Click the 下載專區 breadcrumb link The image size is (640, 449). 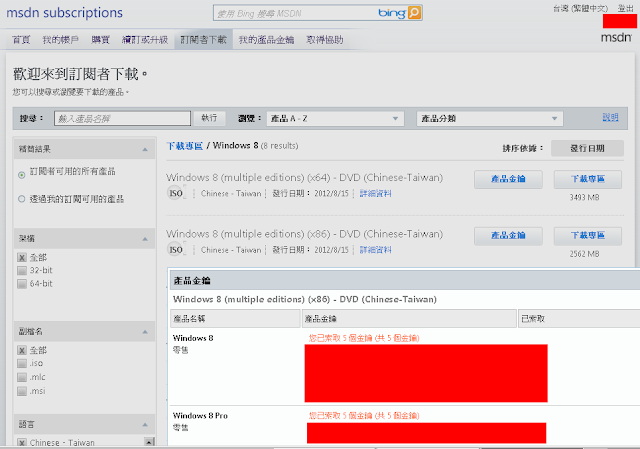tap(184, 146)
